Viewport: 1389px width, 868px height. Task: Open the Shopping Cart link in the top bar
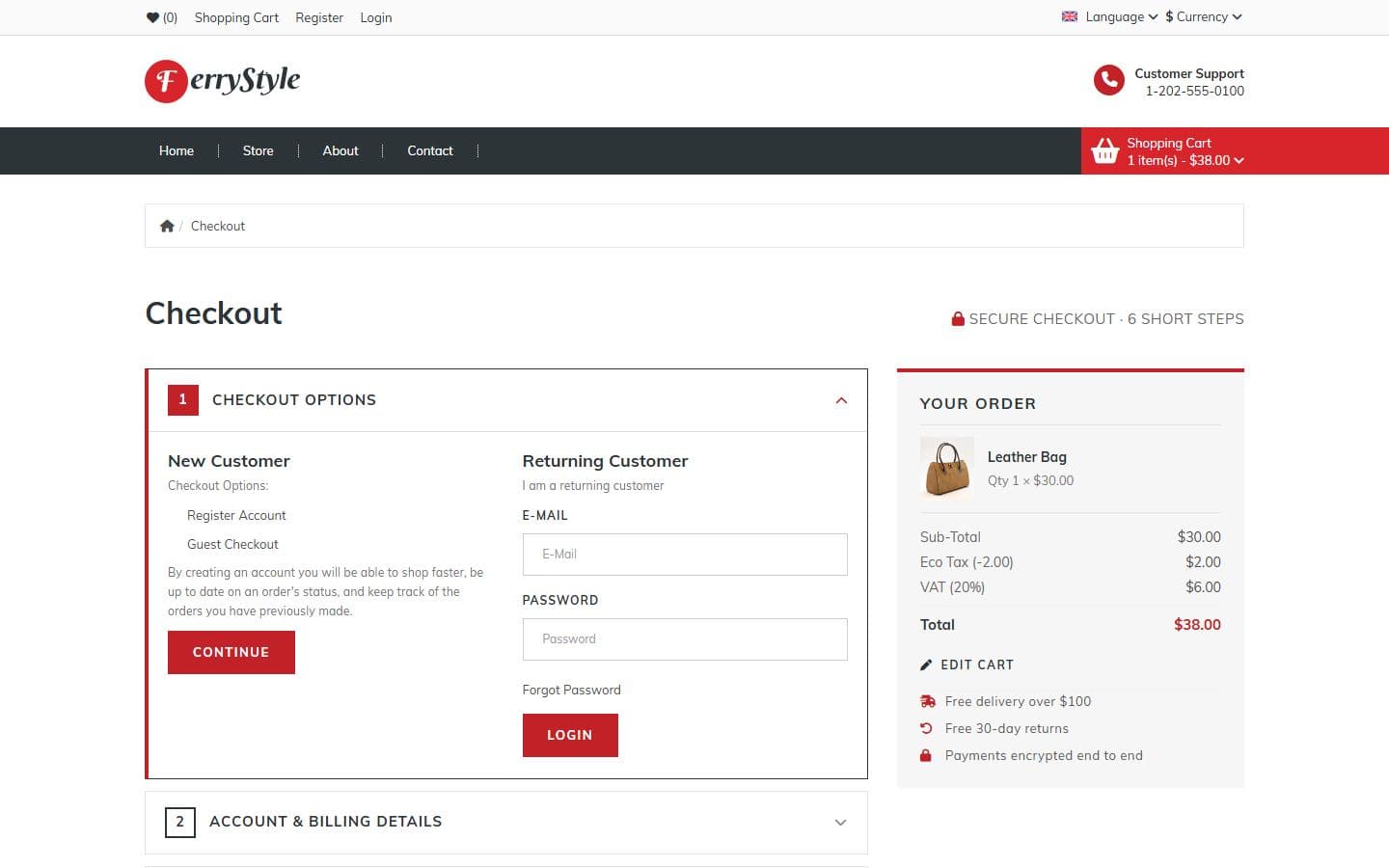point(236,17)
